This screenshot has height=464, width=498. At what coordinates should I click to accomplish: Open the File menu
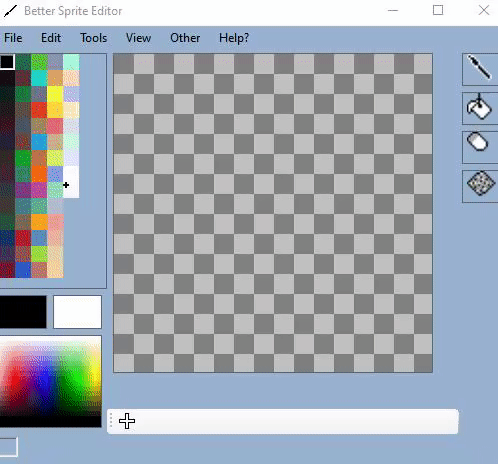click(x=13, y=38)
